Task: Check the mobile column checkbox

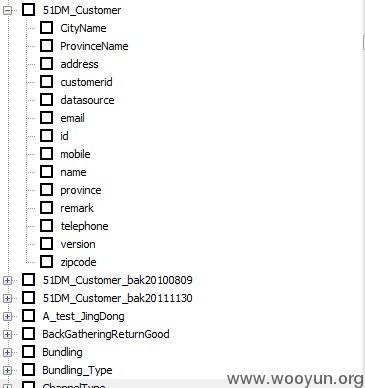Action: tap(46, 154)
